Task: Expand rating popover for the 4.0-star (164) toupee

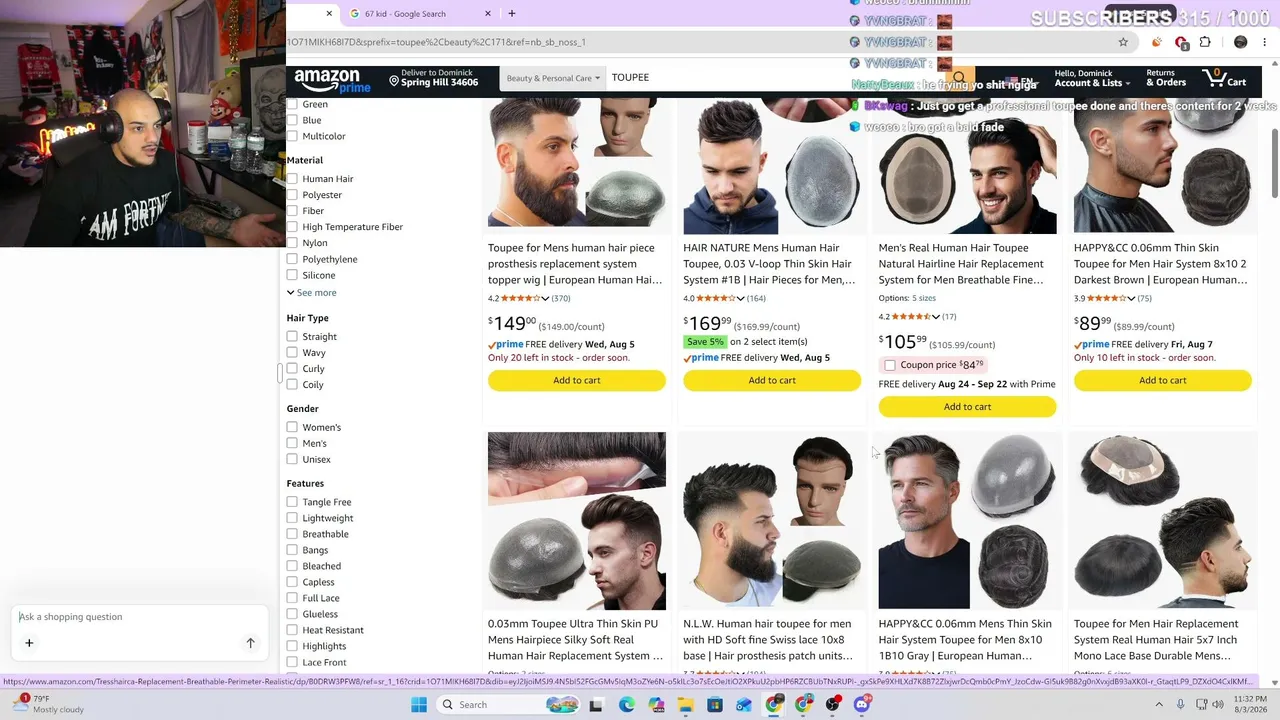Action: coord(741,298)
